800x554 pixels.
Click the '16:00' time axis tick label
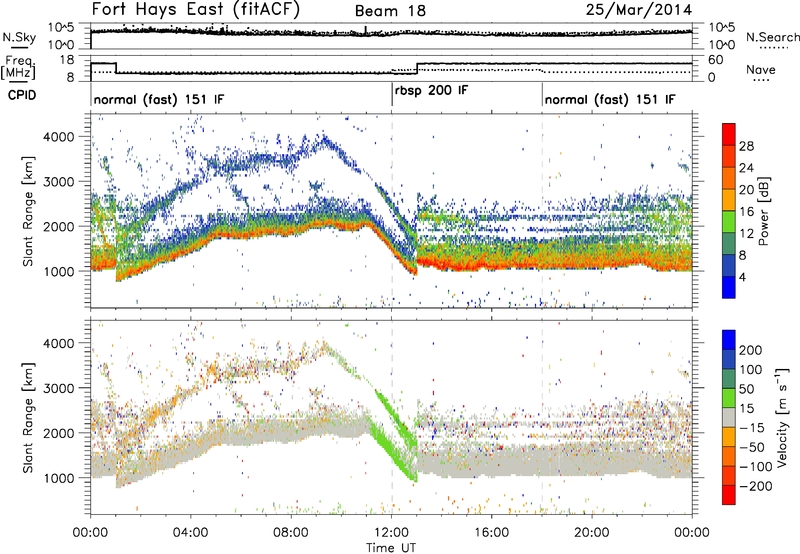coord(491,533)
